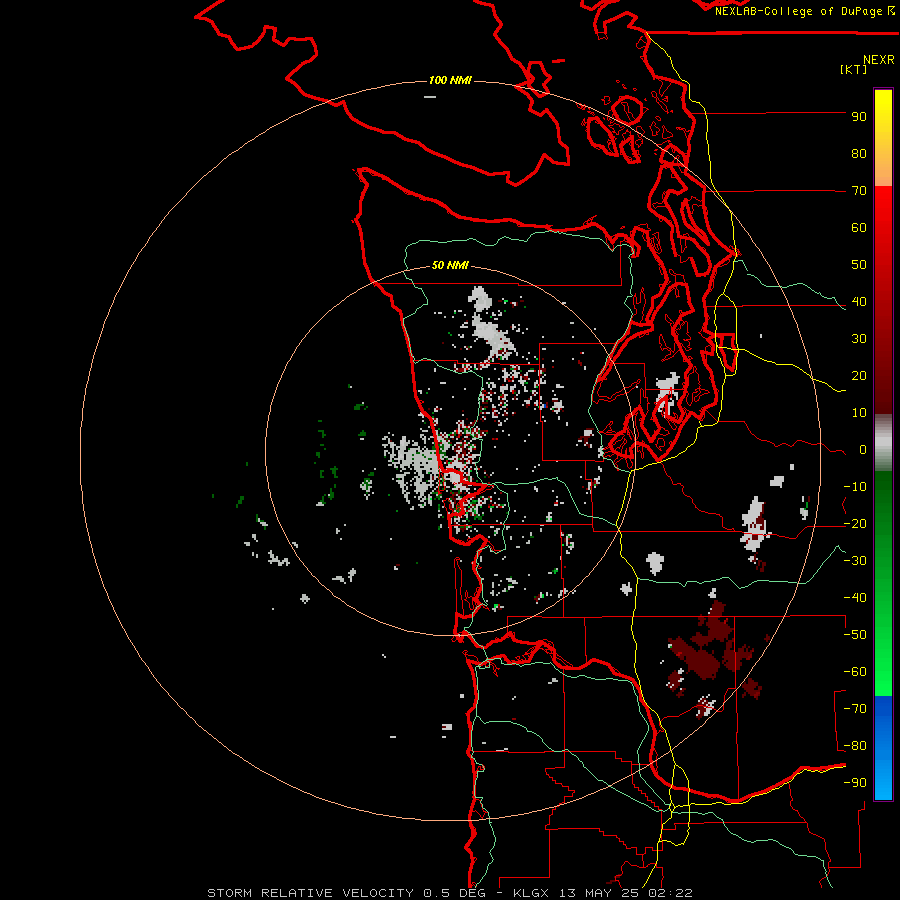Click the 0.5 DEG elevation angle in caption
Image resolution: width=900 pixels, height=900 pixels.
click(454, 893)
